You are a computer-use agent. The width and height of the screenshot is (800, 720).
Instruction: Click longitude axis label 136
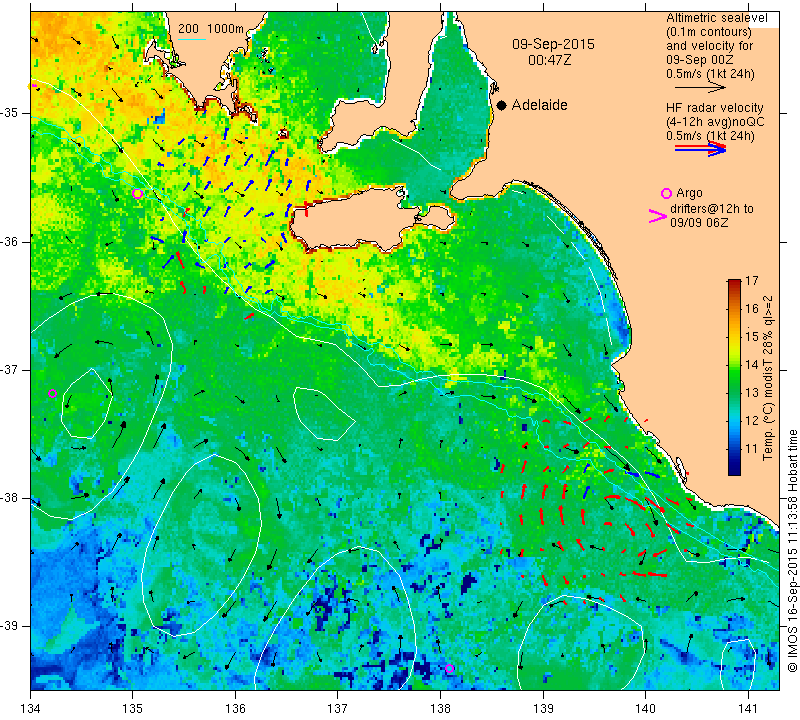coord(235,708)
